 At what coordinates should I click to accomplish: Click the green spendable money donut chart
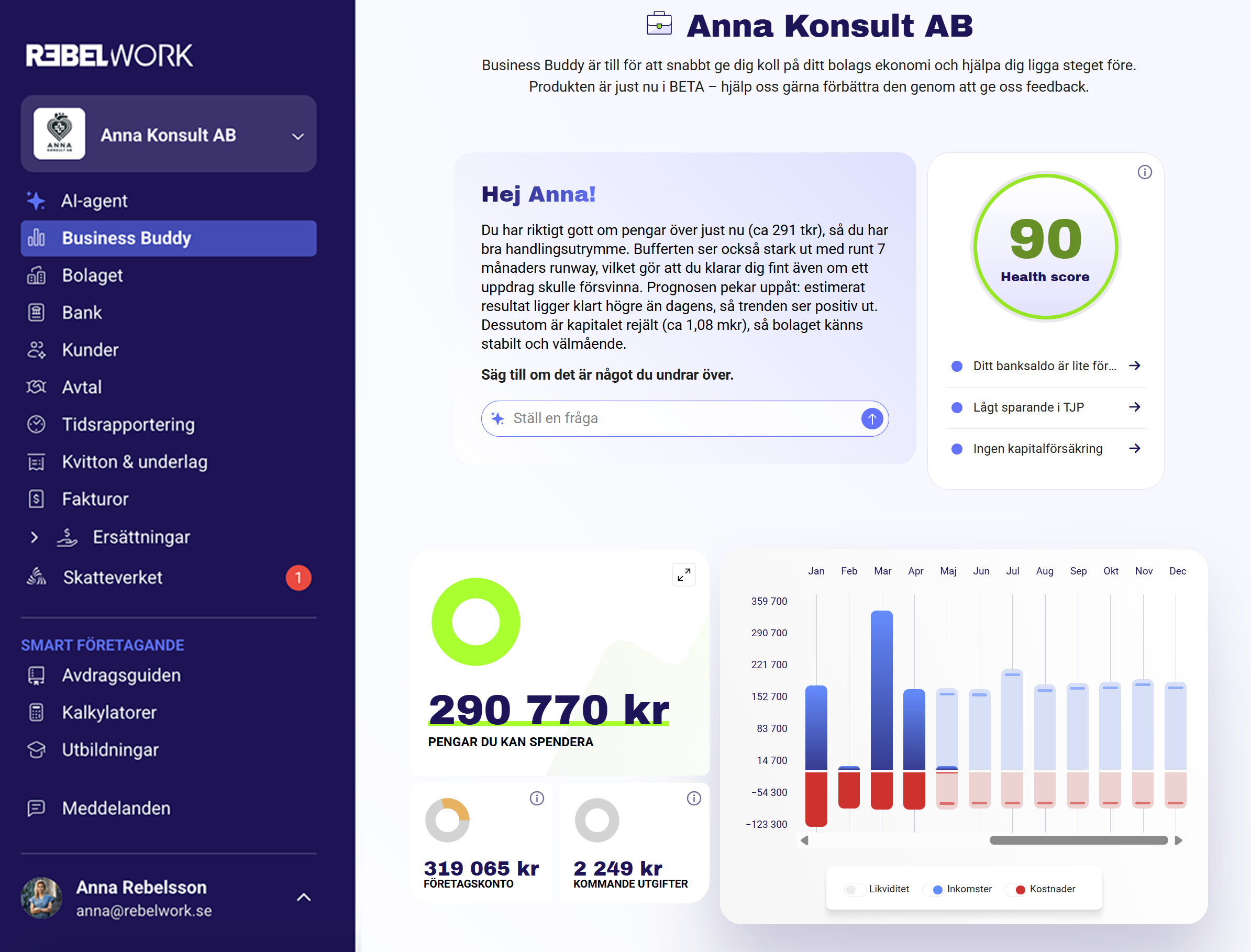pyautogui.click(x=476, y=622)
